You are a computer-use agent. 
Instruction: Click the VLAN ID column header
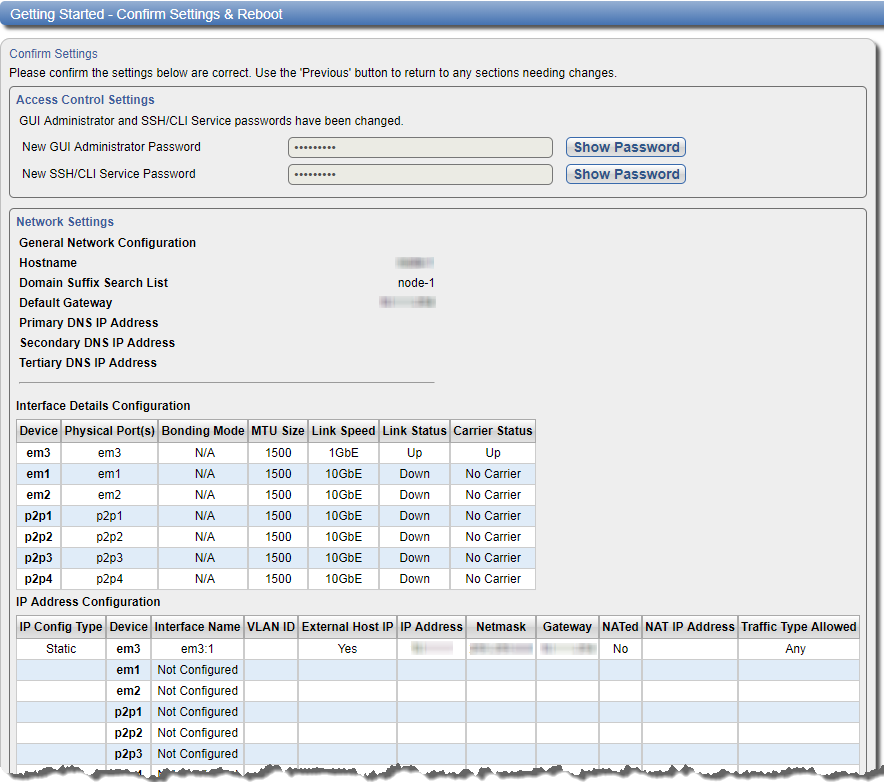pos(271,627)
